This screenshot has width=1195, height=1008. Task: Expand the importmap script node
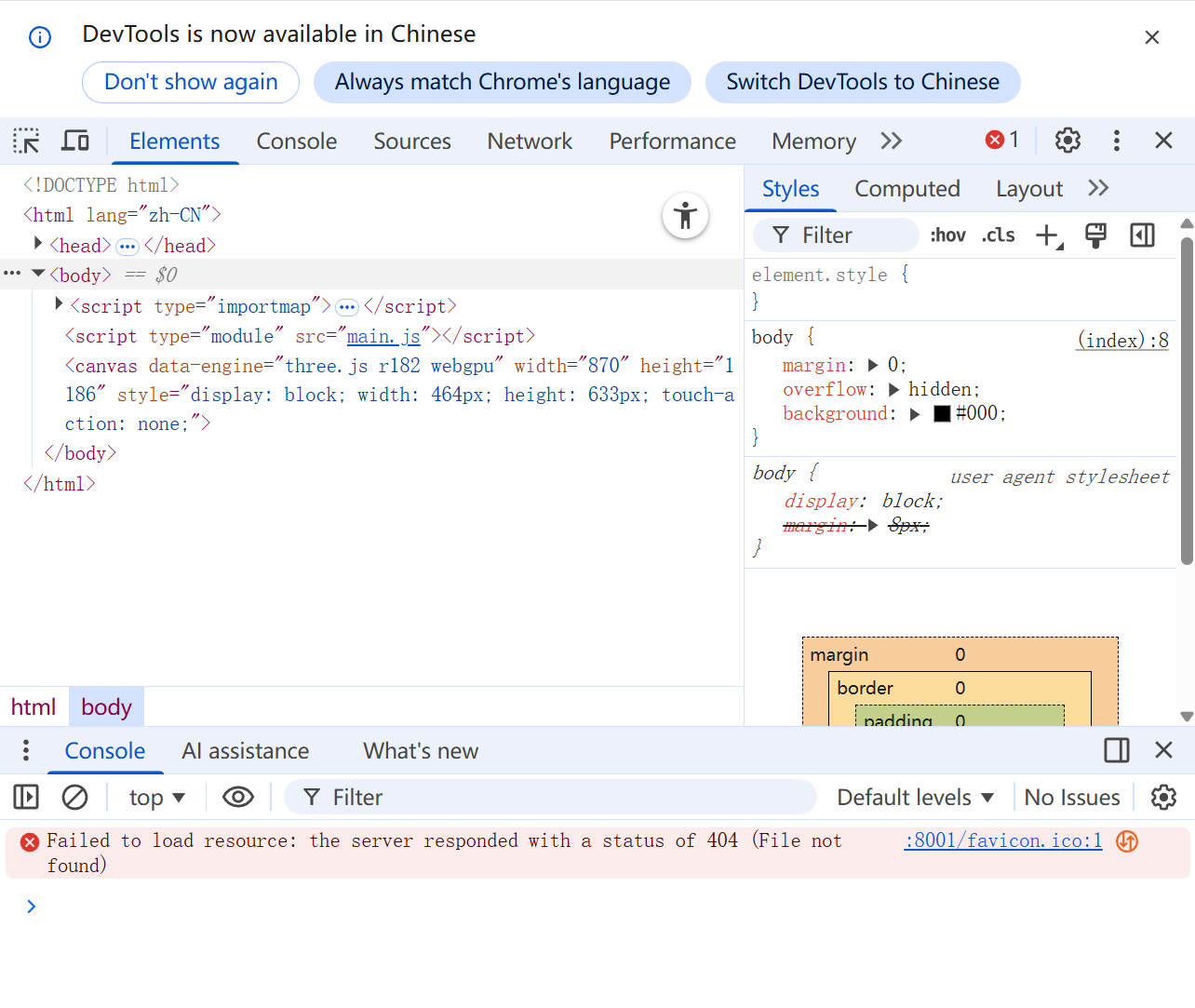(x=59, y=304)
